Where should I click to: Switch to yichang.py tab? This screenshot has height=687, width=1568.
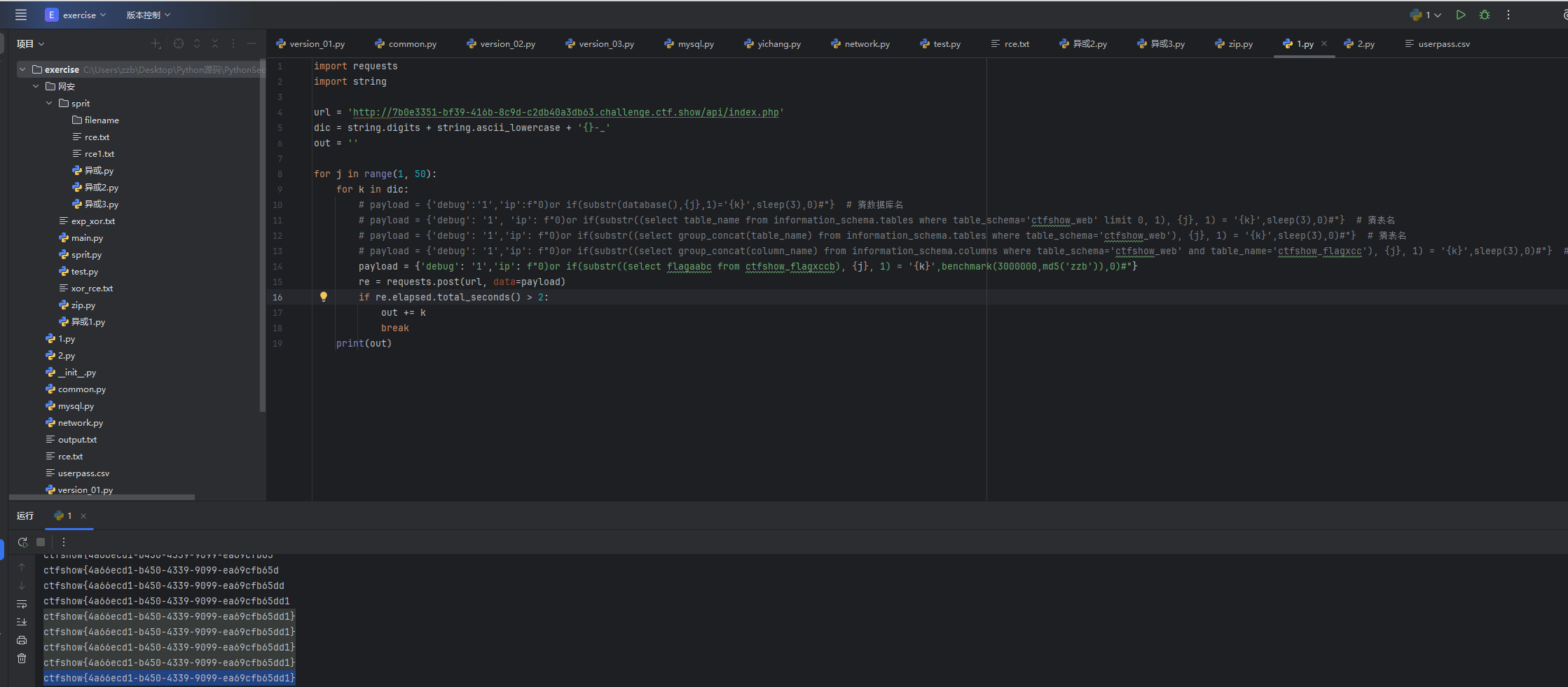773,43
